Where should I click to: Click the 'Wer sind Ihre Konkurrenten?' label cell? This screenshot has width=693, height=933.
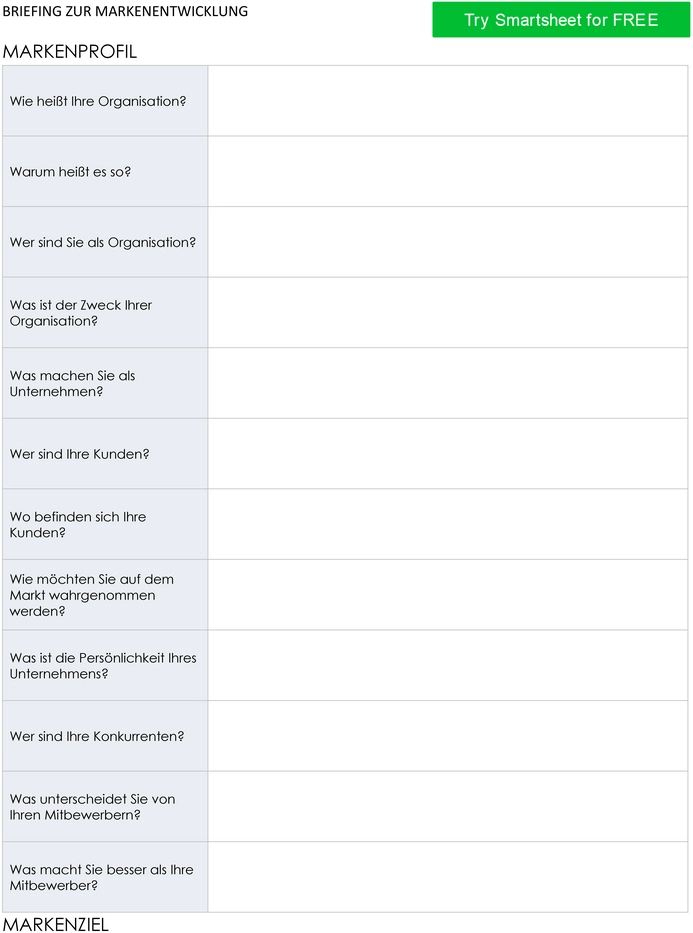click(x=105, y=736)
